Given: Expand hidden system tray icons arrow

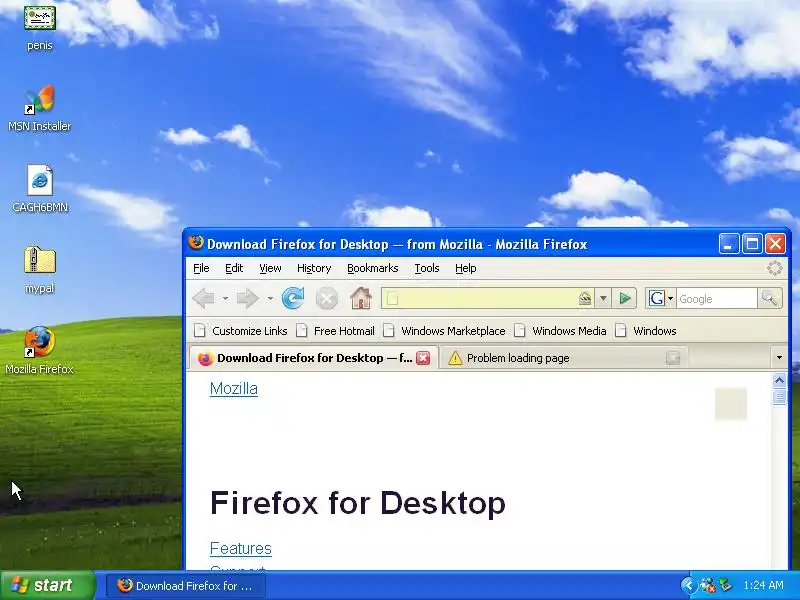Looking at the screenshot, I should (688, 585).
